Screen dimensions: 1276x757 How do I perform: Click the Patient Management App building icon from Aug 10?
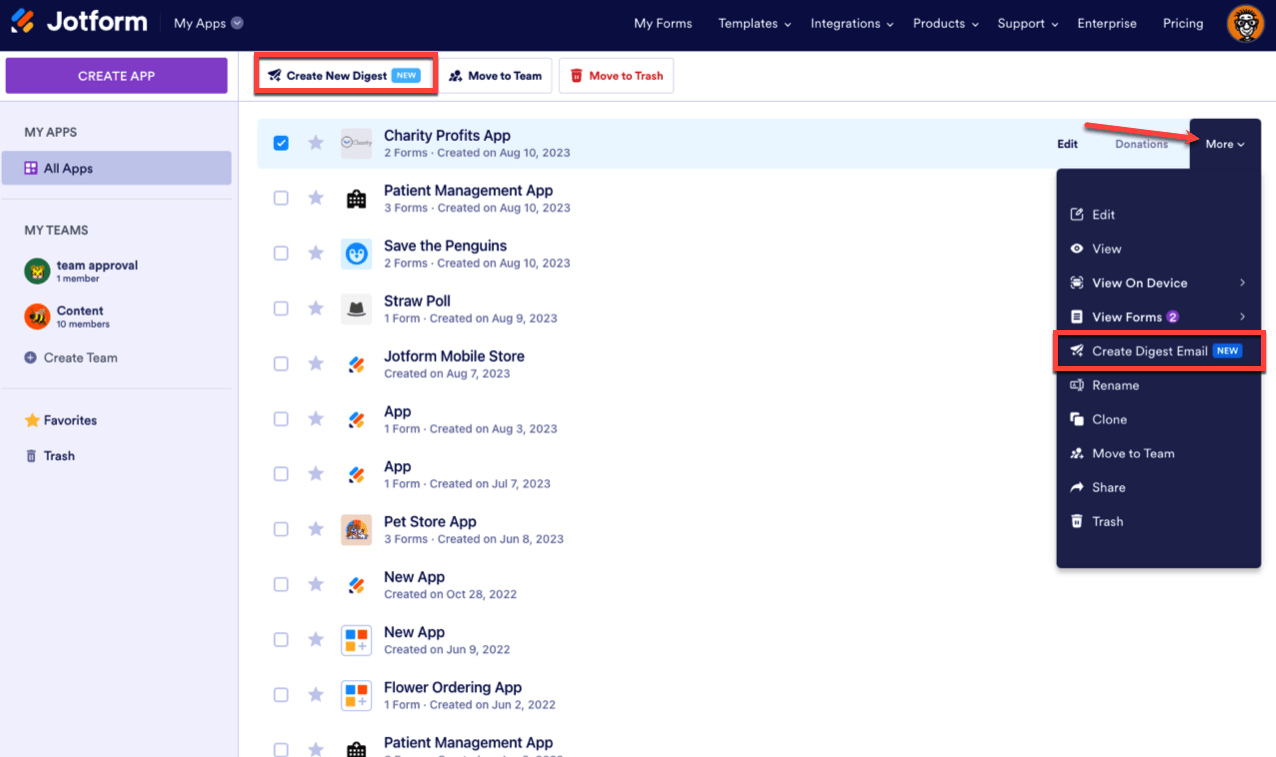356,199
